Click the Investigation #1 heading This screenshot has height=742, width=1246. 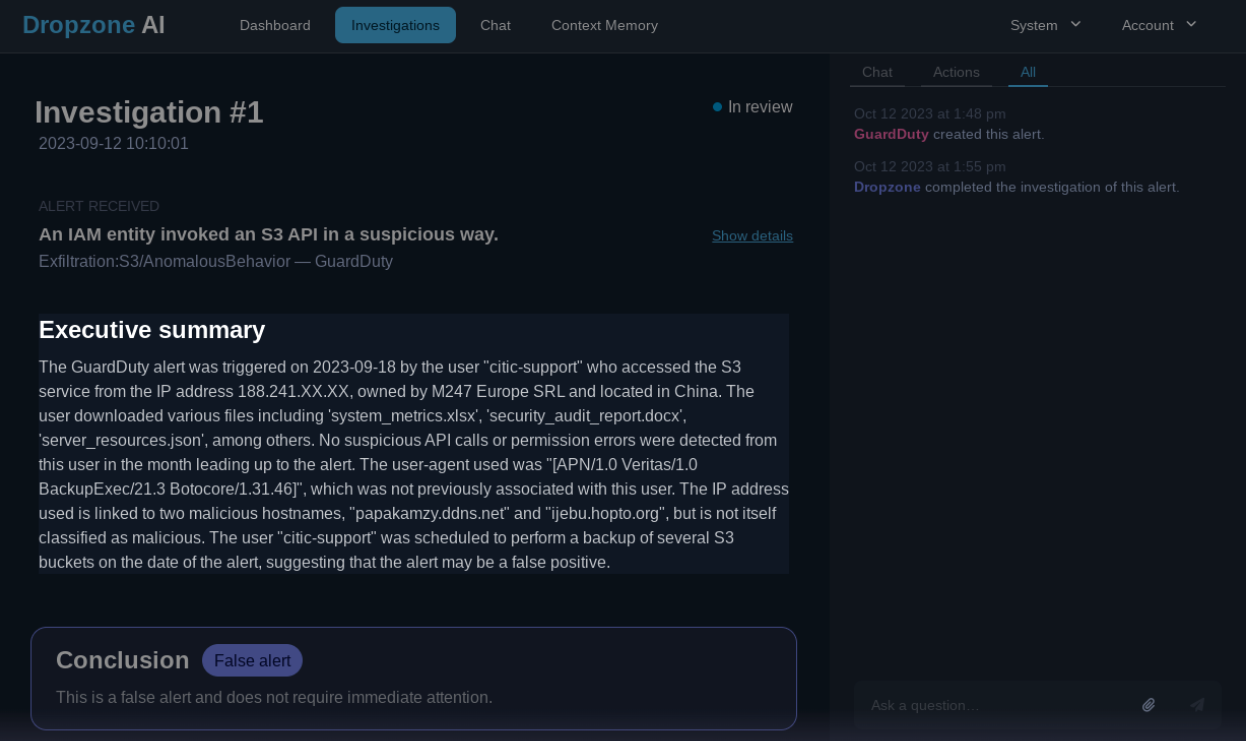click(149, 112)
